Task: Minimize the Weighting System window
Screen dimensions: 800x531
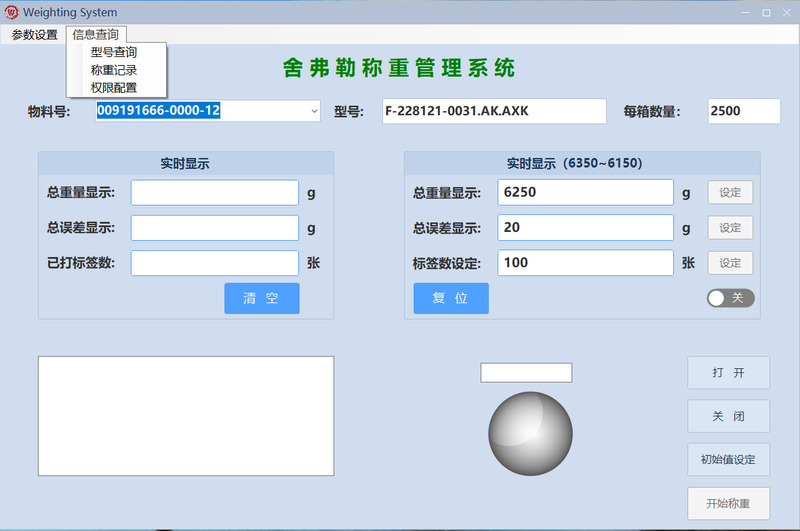Action: [745, 12]
